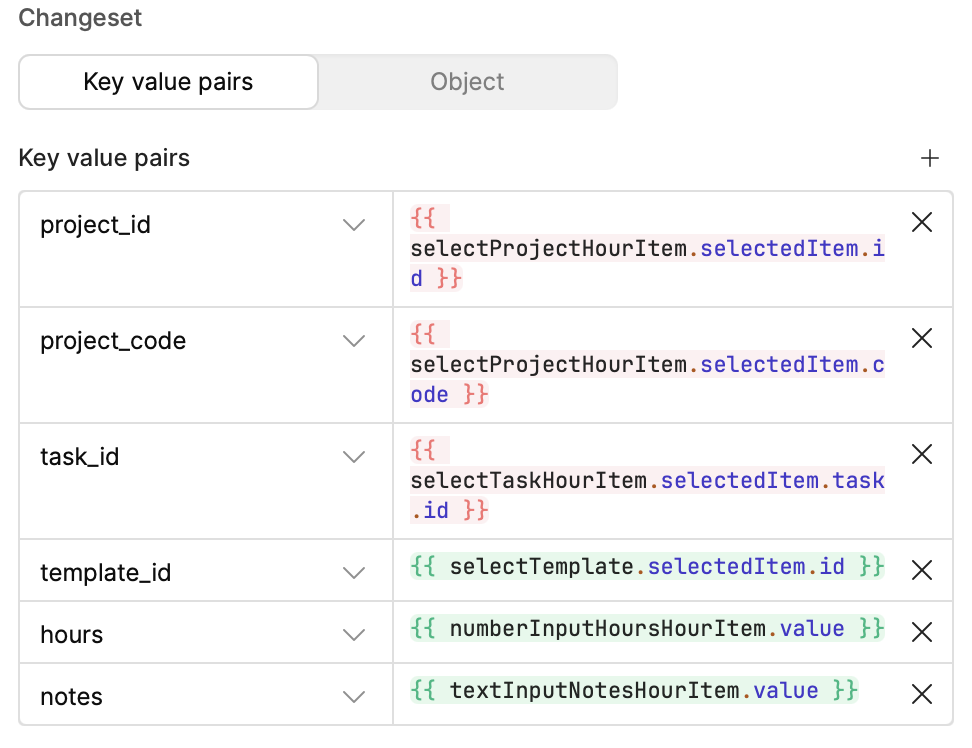Edit the project_id value expression field
The width and height of the screenshot is (972, 748).
647,249
